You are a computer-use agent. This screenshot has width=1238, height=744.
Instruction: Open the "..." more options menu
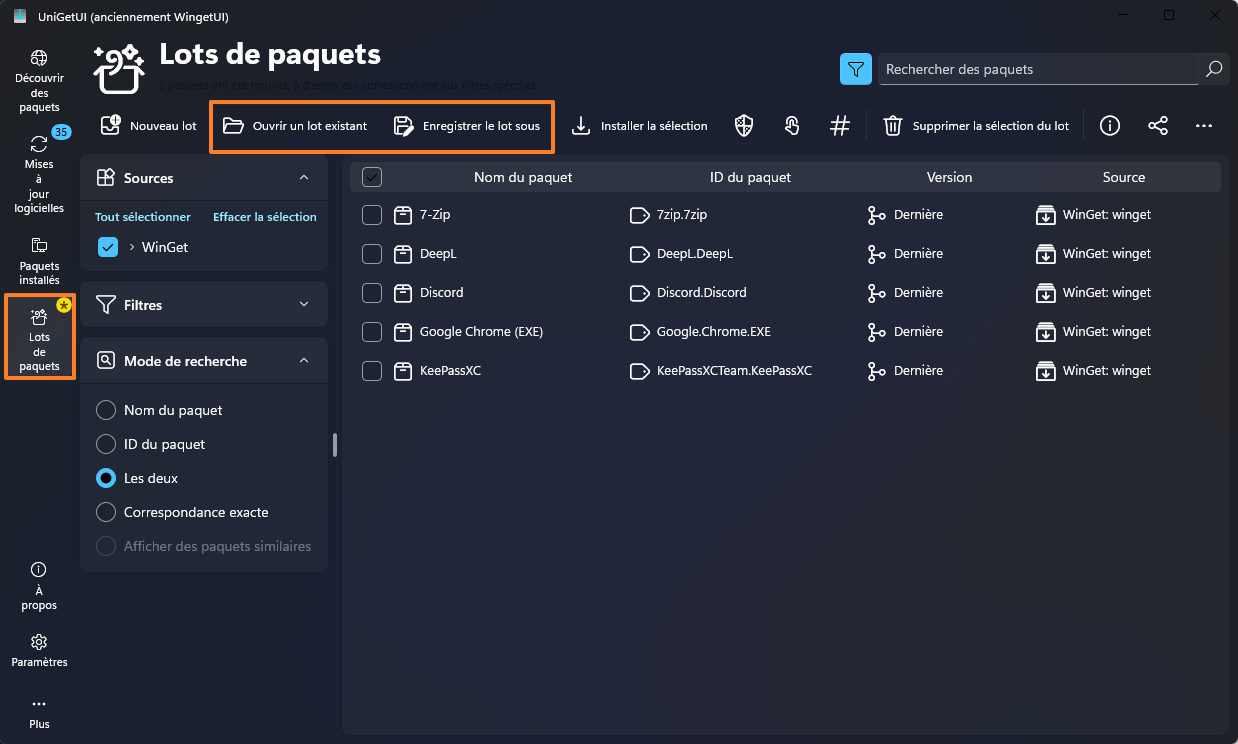coord(1204,125)
